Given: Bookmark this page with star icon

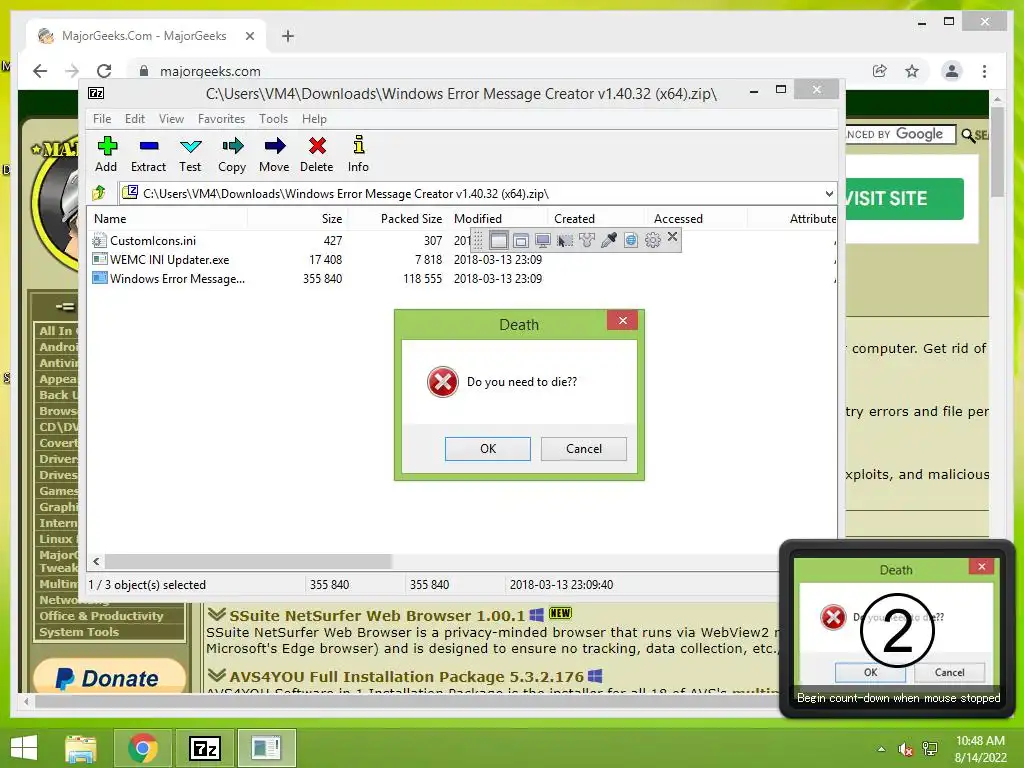Looking at the screenshot, I should tap(912, 71).
